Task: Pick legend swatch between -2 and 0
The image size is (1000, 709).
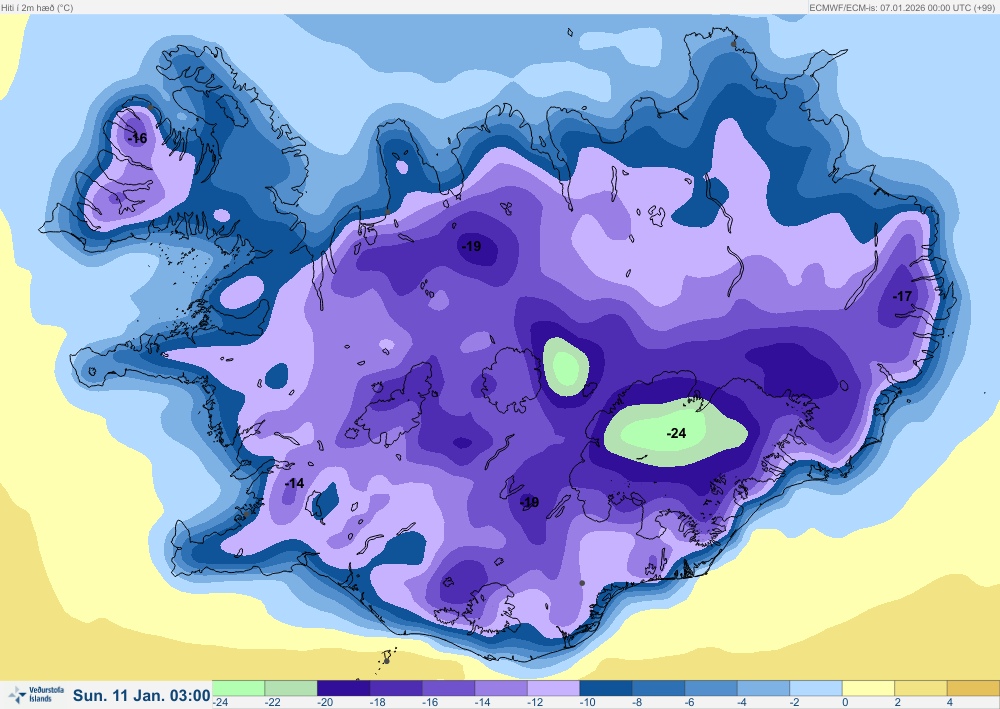Action: coord(816,688)
